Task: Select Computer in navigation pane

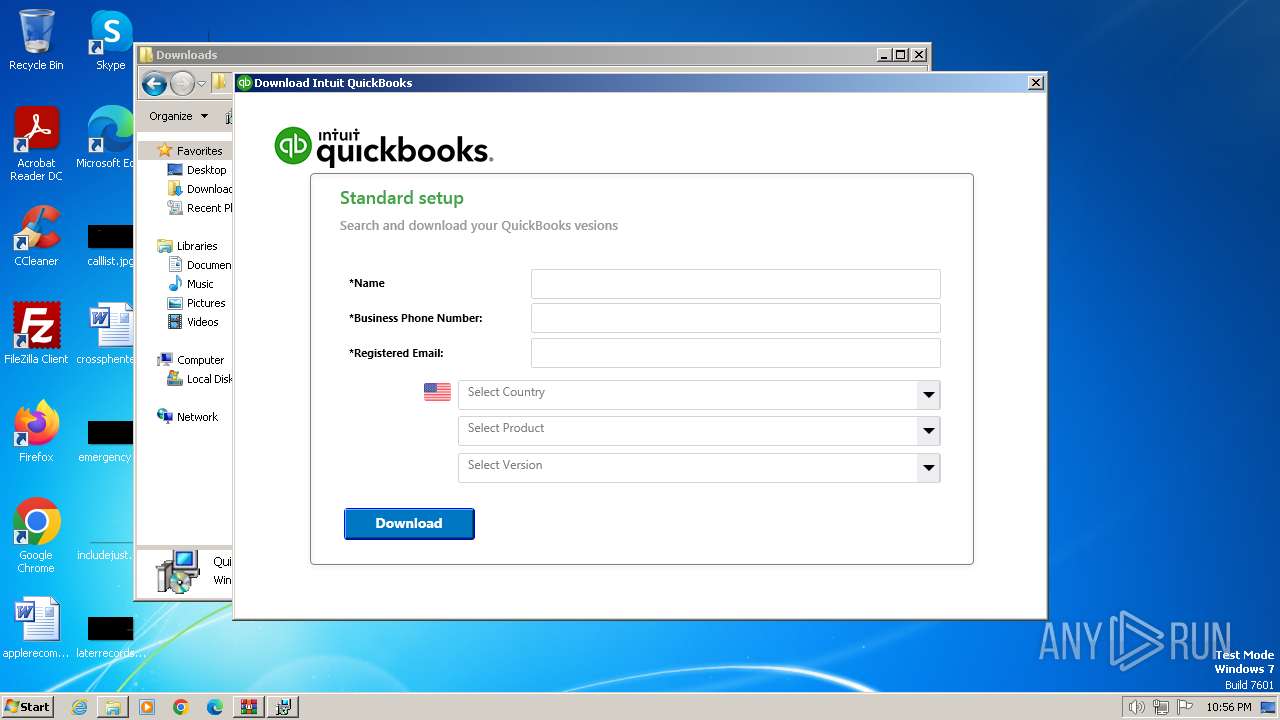Action: [x=190, y=360]
